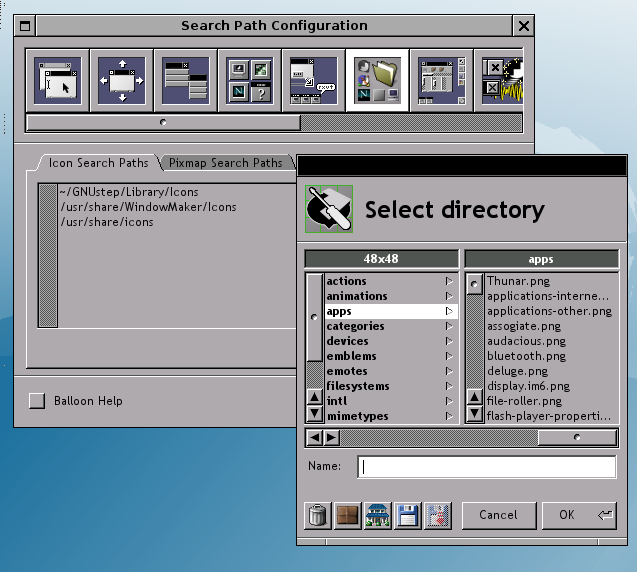Expand the actions folder arrow

(449, 281)
